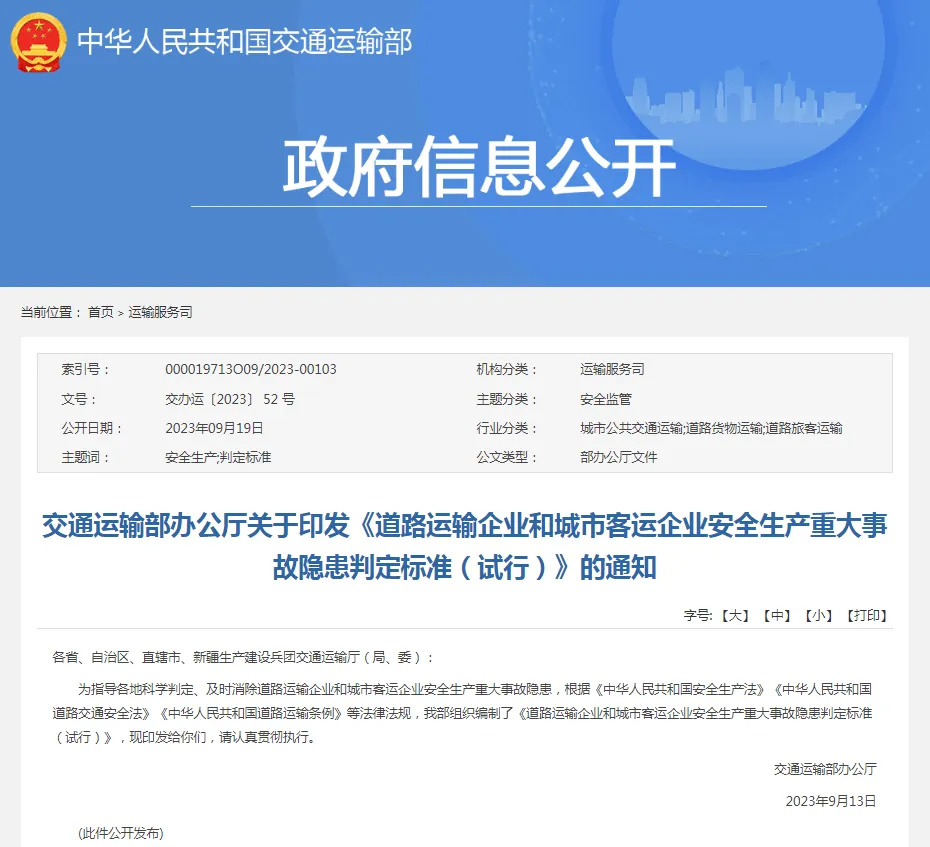The image size is (930, 847).
Task: Click the 道路旅客运输 industry category
Action: [x=805, y=427]
